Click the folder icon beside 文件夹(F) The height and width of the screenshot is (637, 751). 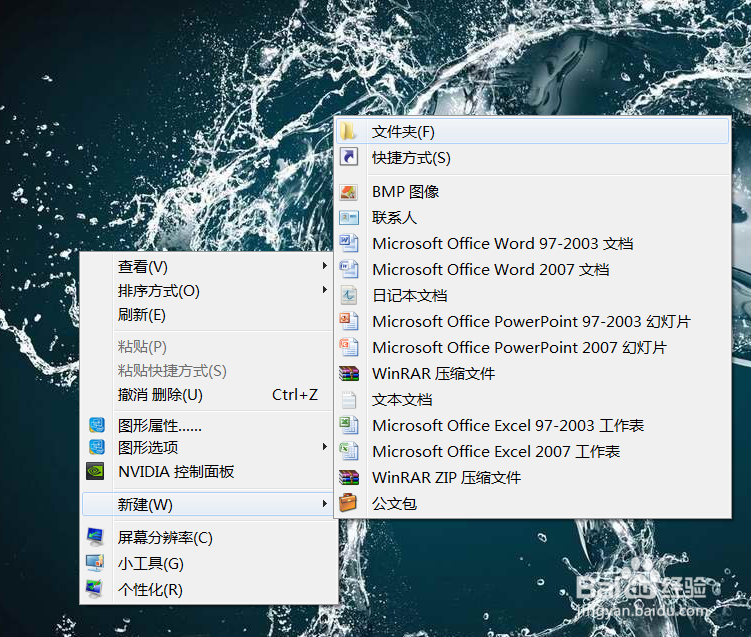[x=349, y=131]
